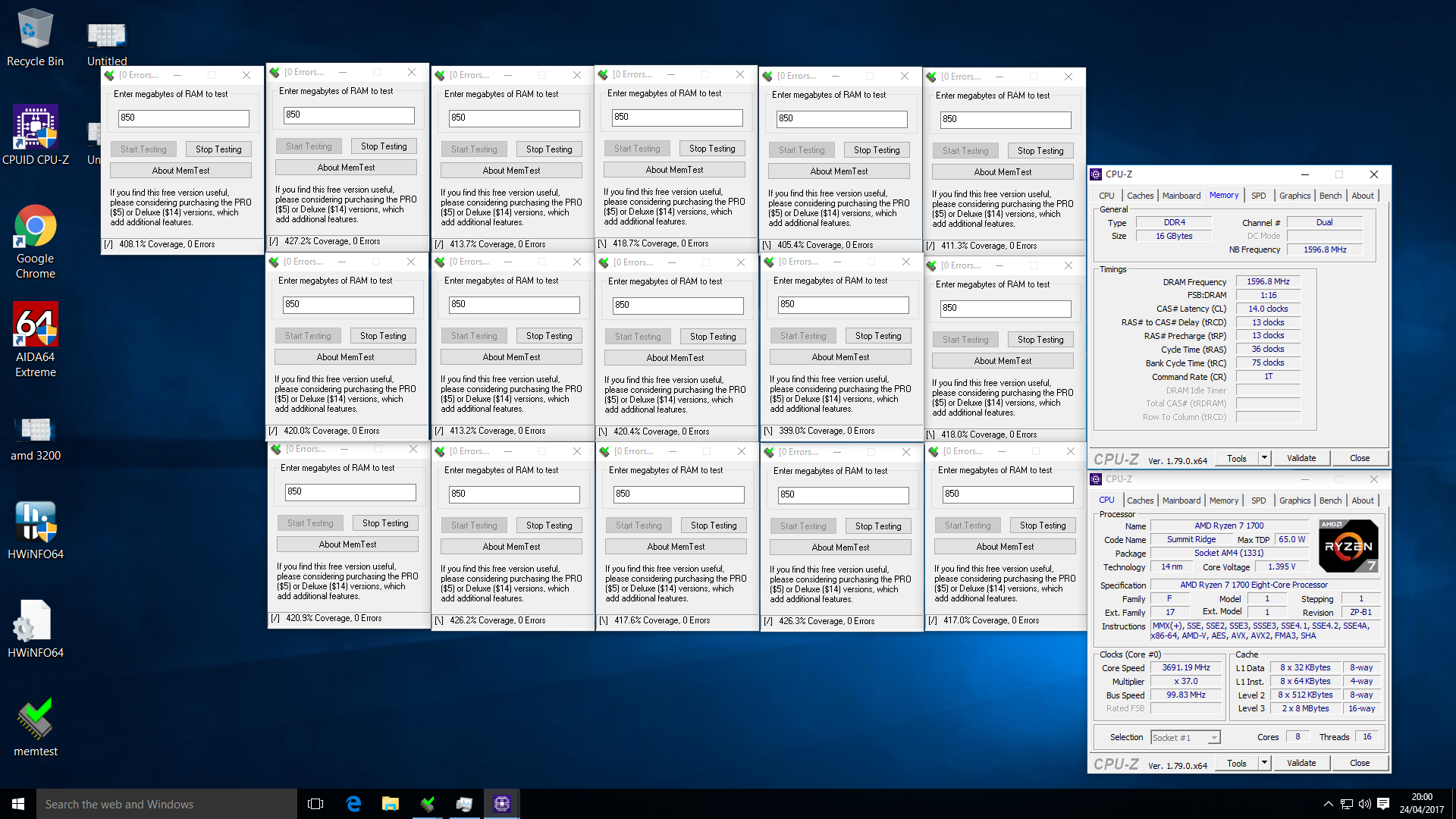The image size is (1456, 819).
Task: Click the Windows Start button
Action: pyautogui.click(x=18, y=804)
